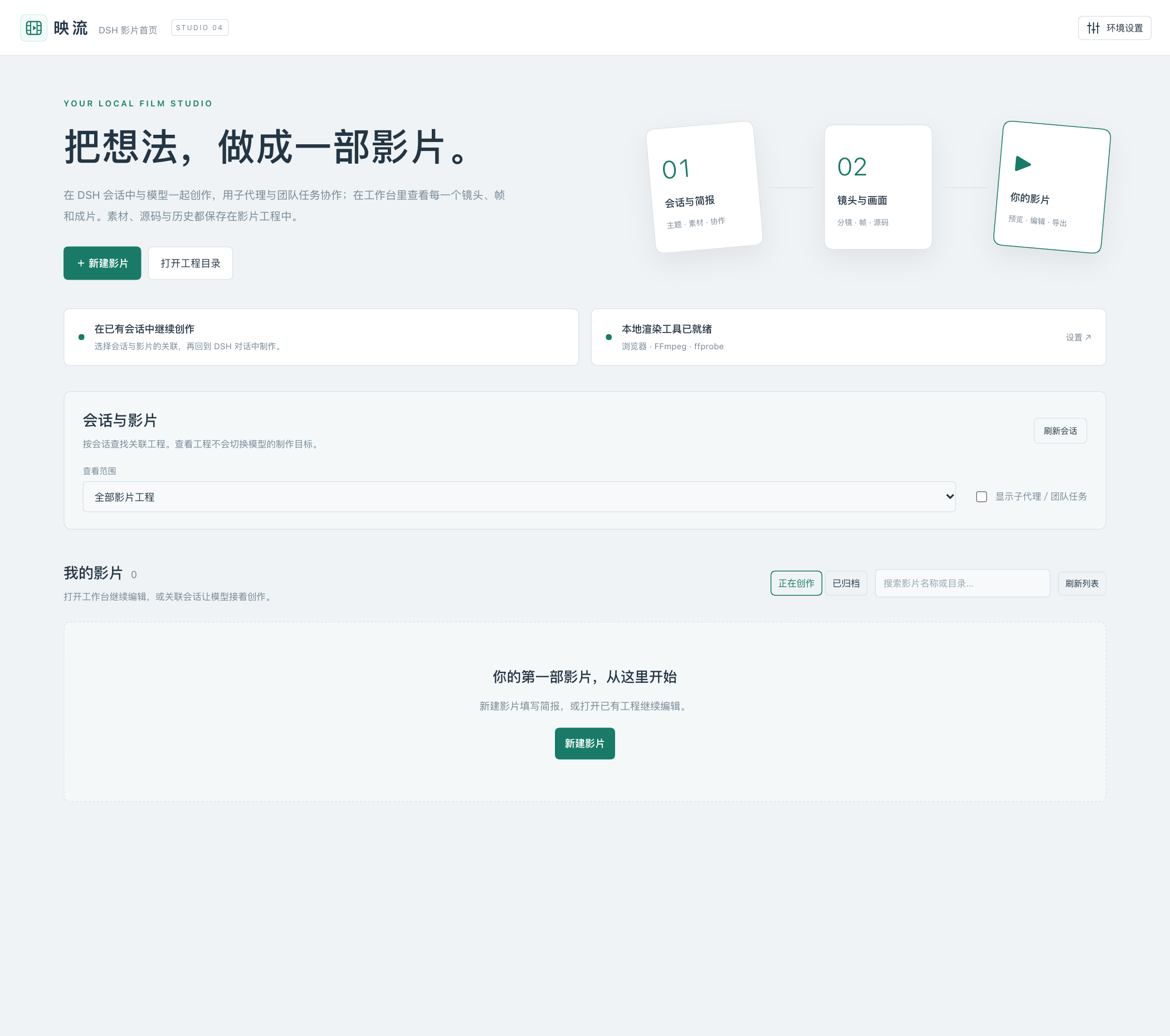Click the sliders icon in 环境设置
1170x1036 pixels.
point(1093,28)
